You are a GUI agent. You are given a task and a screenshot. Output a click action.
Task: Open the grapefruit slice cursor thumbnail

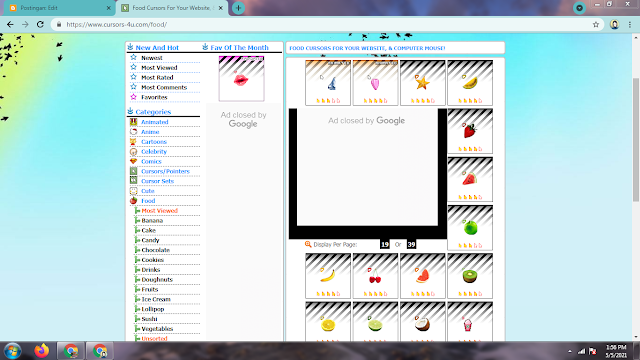point(422,276)
